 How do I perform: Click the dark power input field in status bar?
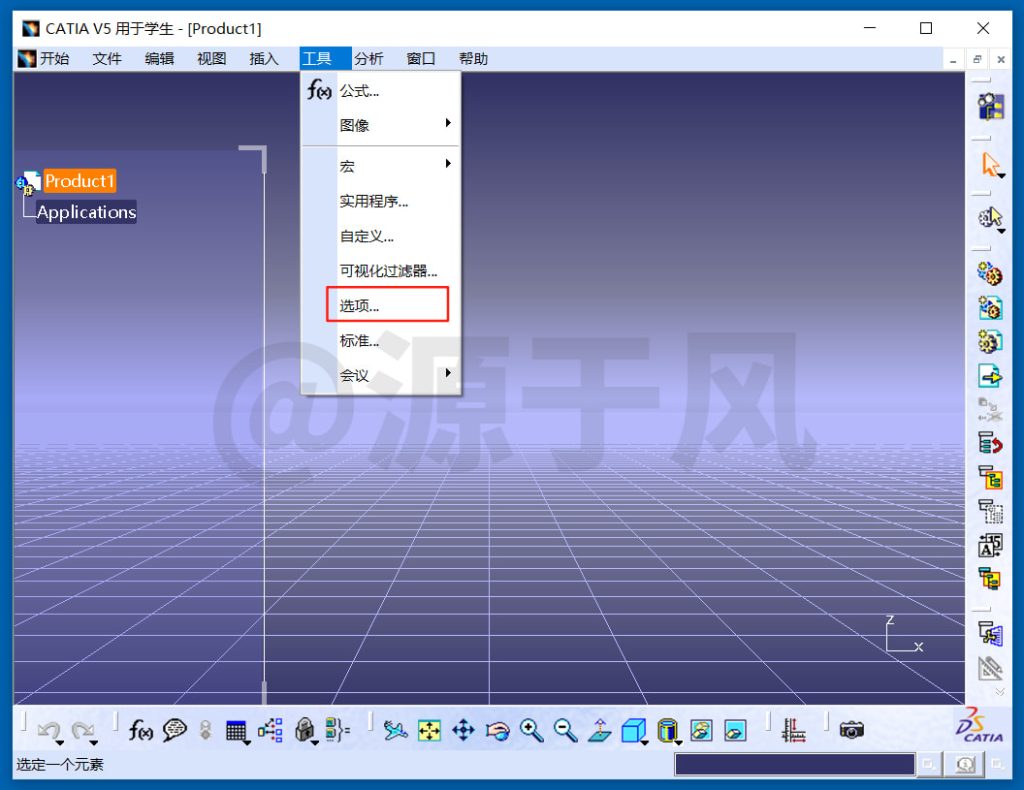click(x=794, y=764)
